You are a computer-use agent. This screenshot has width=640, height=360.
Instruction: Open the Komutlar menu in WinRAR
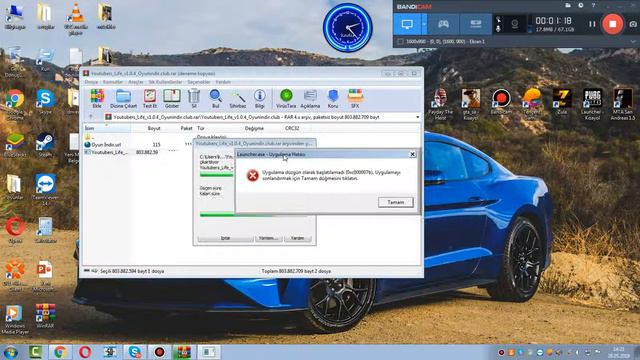113,82
